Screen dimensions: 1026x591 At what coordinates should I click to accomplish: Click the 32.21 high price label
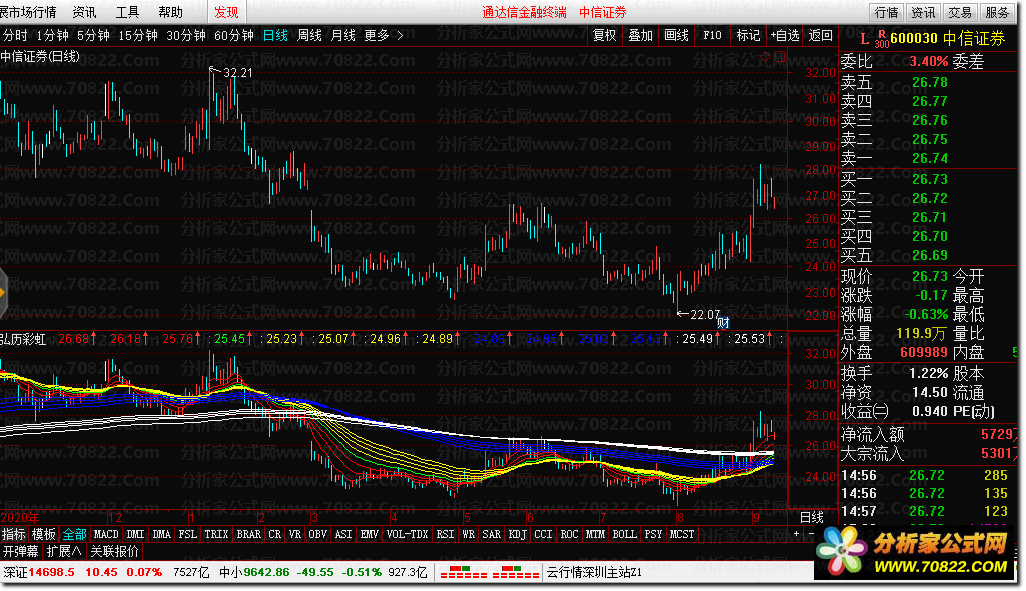(238, 73)
